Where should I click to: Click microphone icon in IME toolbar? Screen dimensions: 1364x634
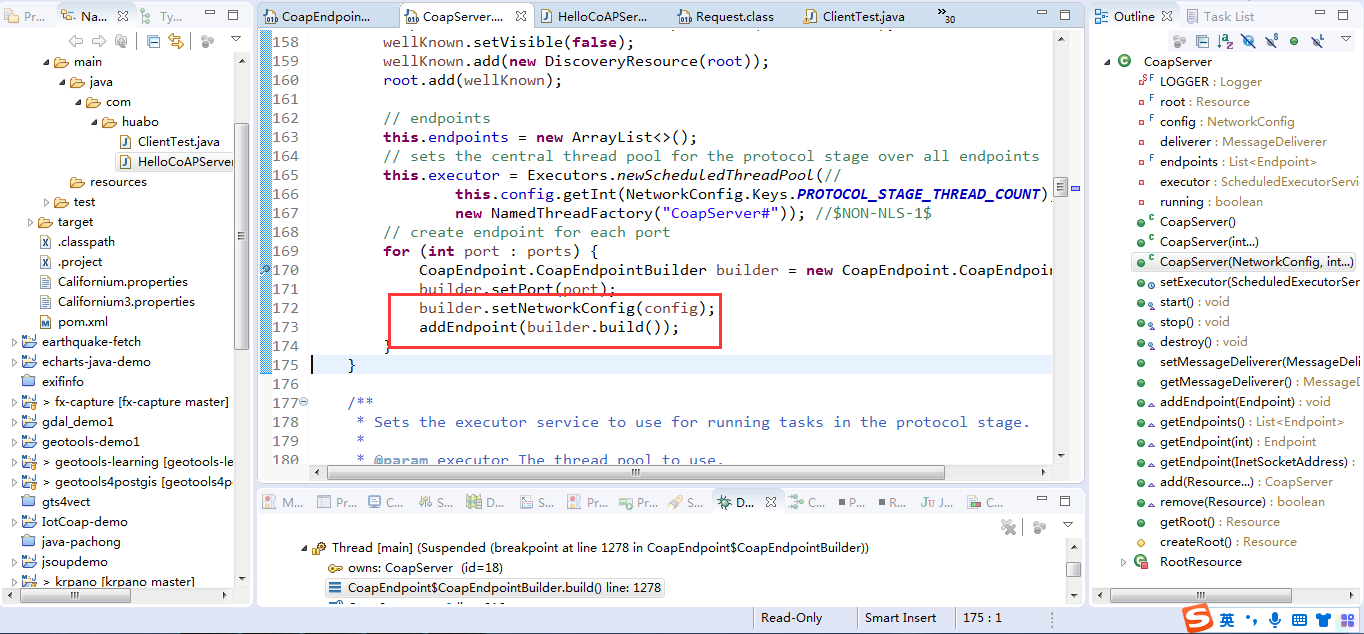click(1274, 620)
